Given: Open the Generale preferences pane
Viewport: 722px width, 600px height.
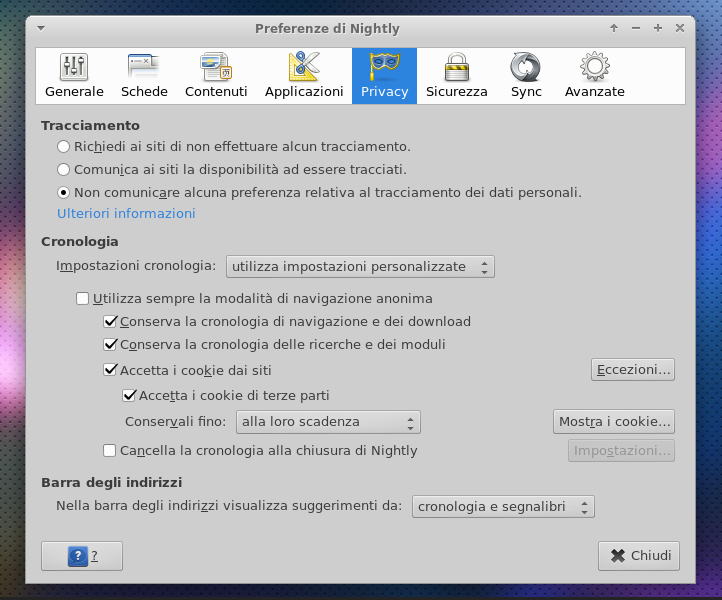Looking at the screenshot, I should click(x=74, y=76).
